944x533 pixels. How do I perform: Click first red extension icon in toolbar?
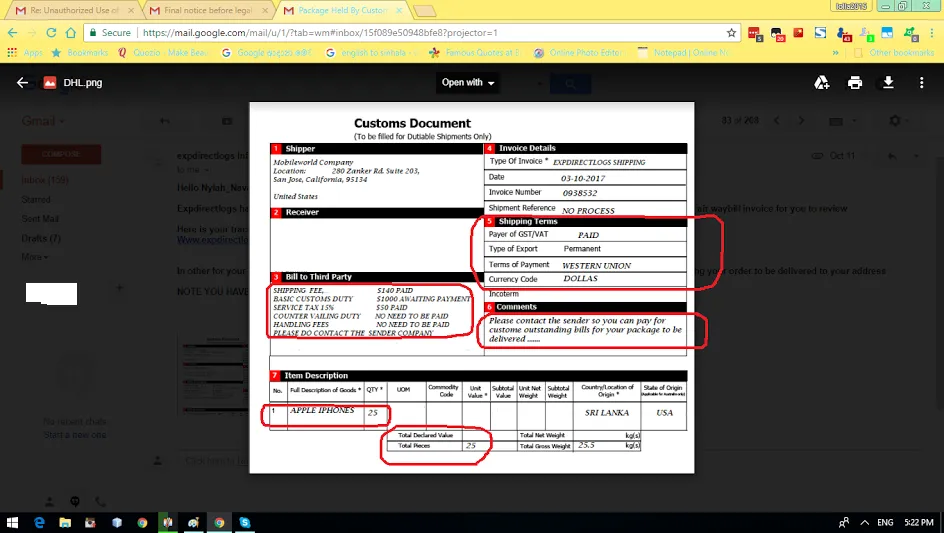pyautogui.click(x=755, y=34)
